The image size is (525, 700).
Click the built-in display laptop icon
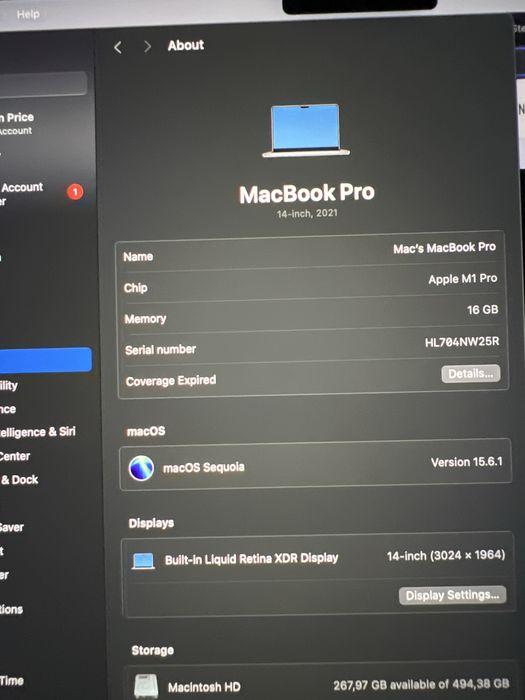tap(143, 561)
